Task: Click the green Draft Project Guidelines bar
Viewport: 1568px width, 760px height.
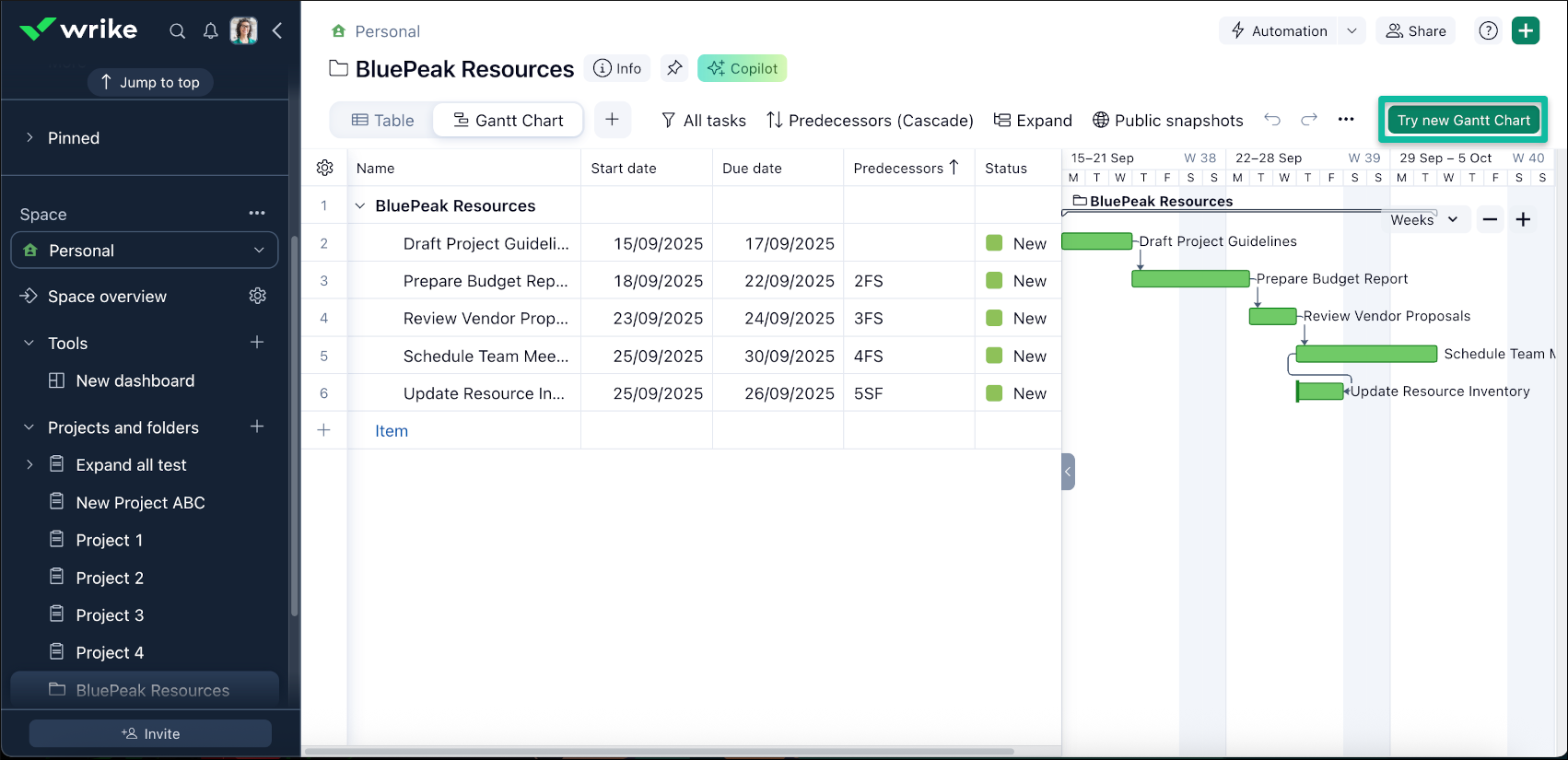Action: 1096,241
